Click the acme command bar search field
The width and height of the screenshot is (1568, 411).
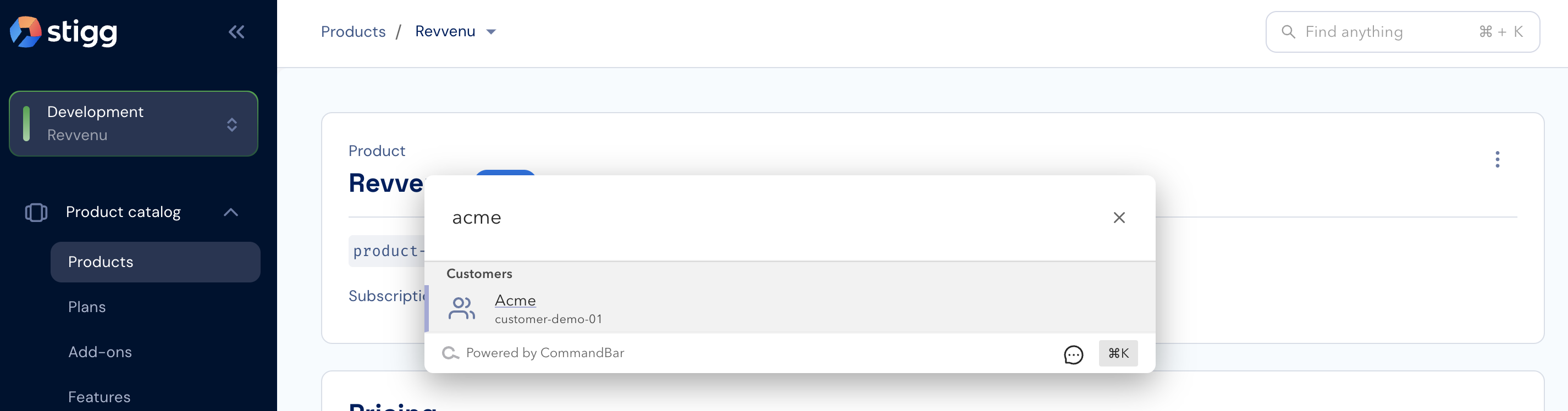773,218
